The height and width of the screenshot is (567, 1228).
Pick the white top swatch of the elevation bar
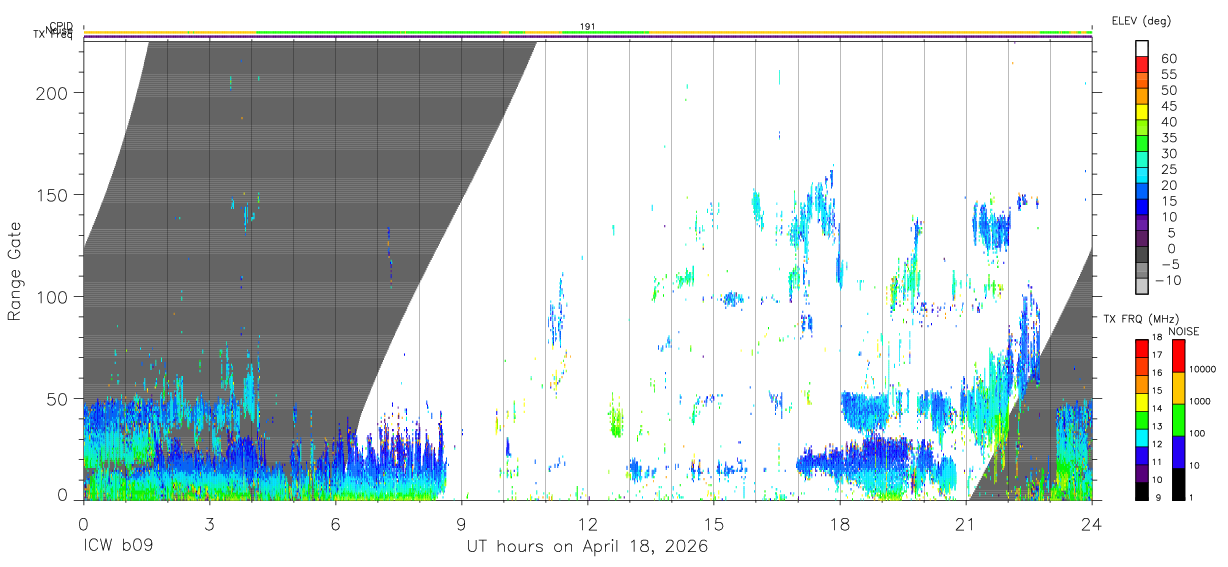click(1143, 50)
